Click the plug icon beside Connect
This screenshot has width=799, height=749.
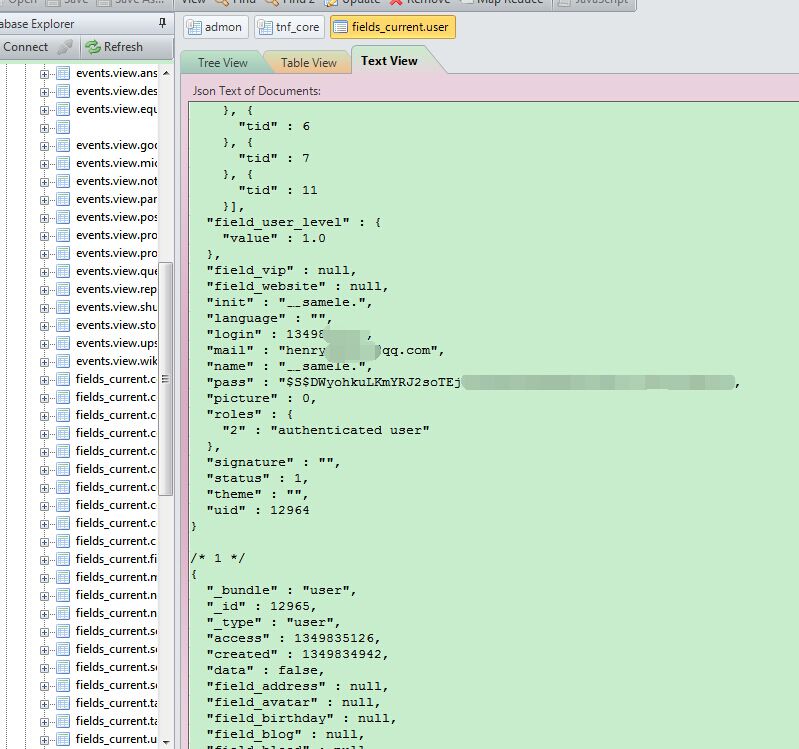pos(65,47)
